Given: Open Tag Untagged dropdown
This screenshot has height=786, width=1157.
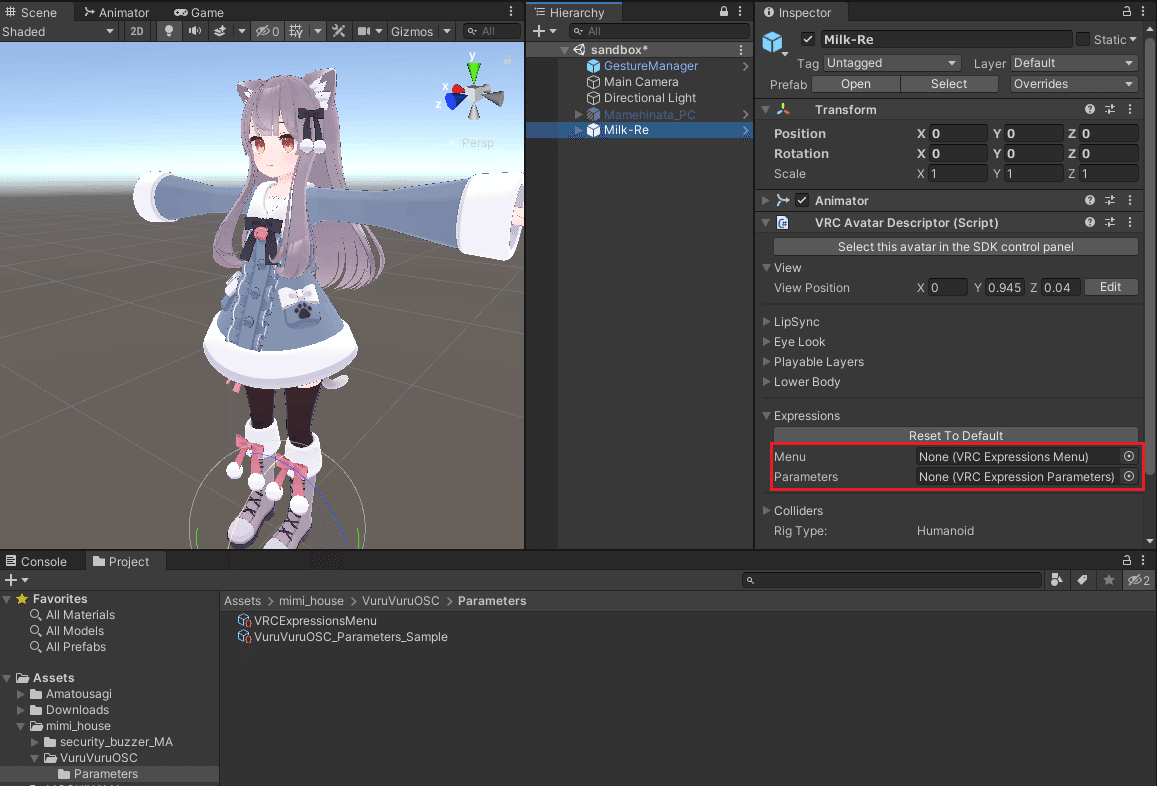Looking at the screenshot, I should 891,63.
